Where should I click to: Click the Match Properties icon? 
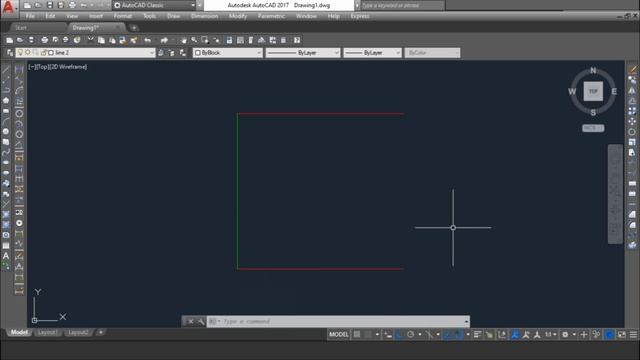[x=133, y=40]
